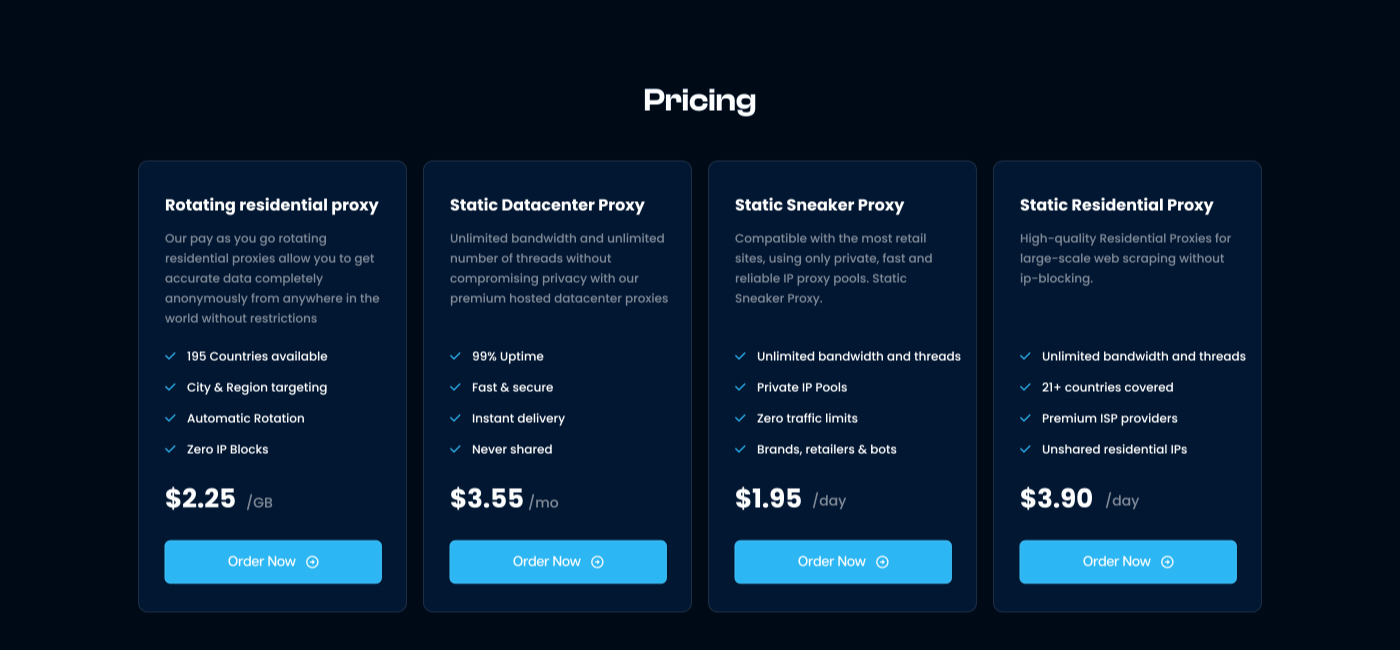Click the arrow icon in Static Datacenter Order Now button
The width and height of the screenshot is (1400, 650).
(x=597, y=562)
